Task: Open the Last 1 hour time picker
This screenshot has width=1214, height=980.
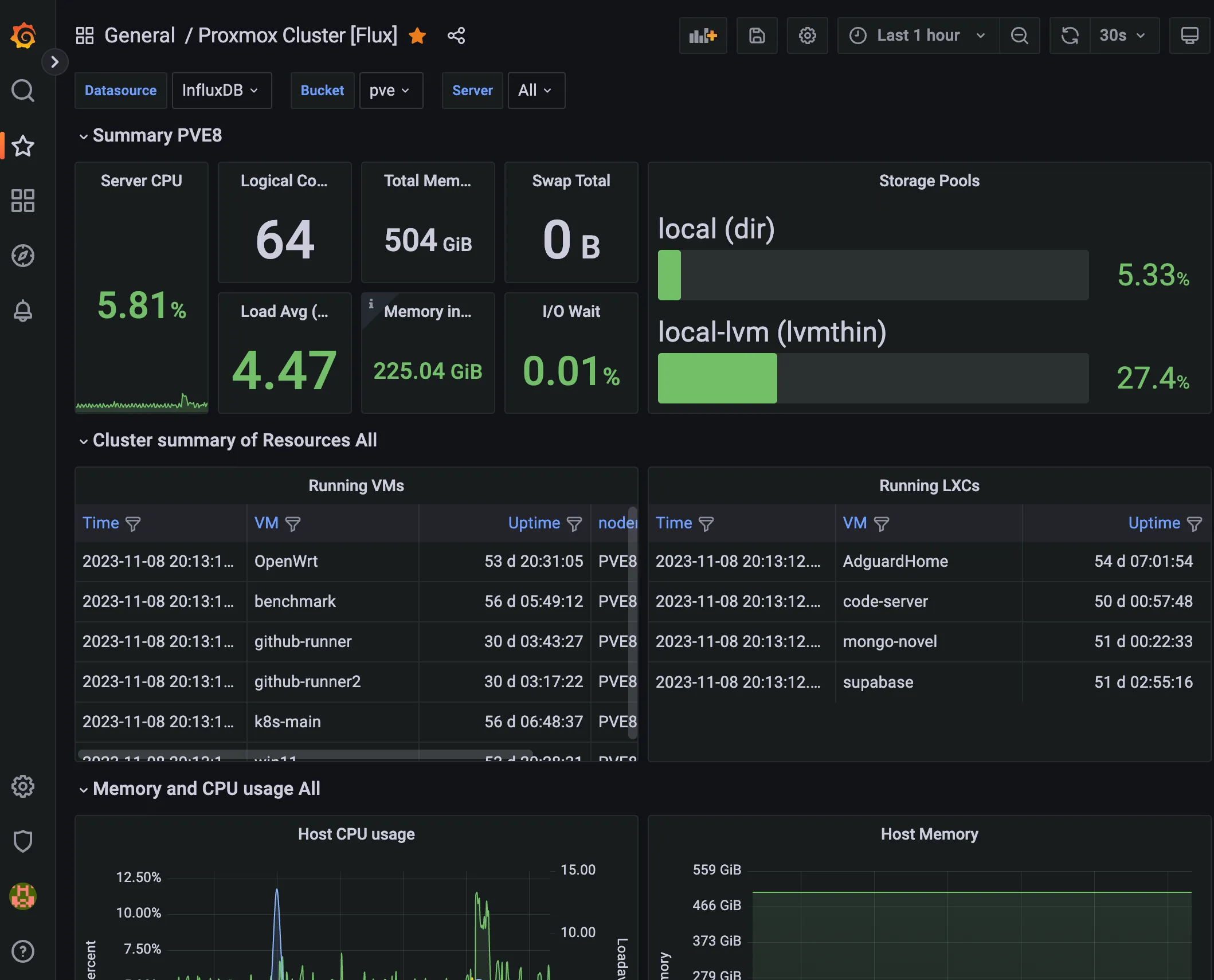Action: [x=918, y=36]
